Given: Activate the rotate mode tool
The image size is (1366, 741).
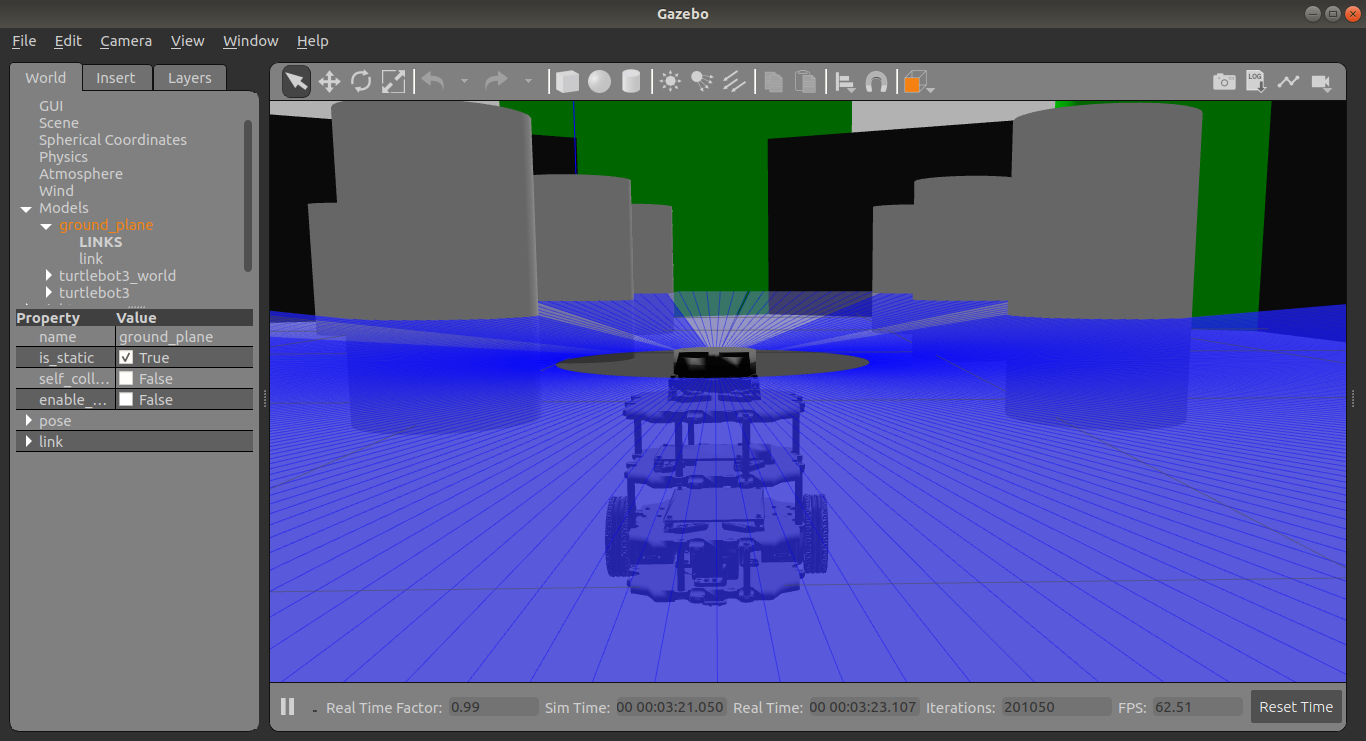Looking at the screenshot, I should click(x=361, y=81).
